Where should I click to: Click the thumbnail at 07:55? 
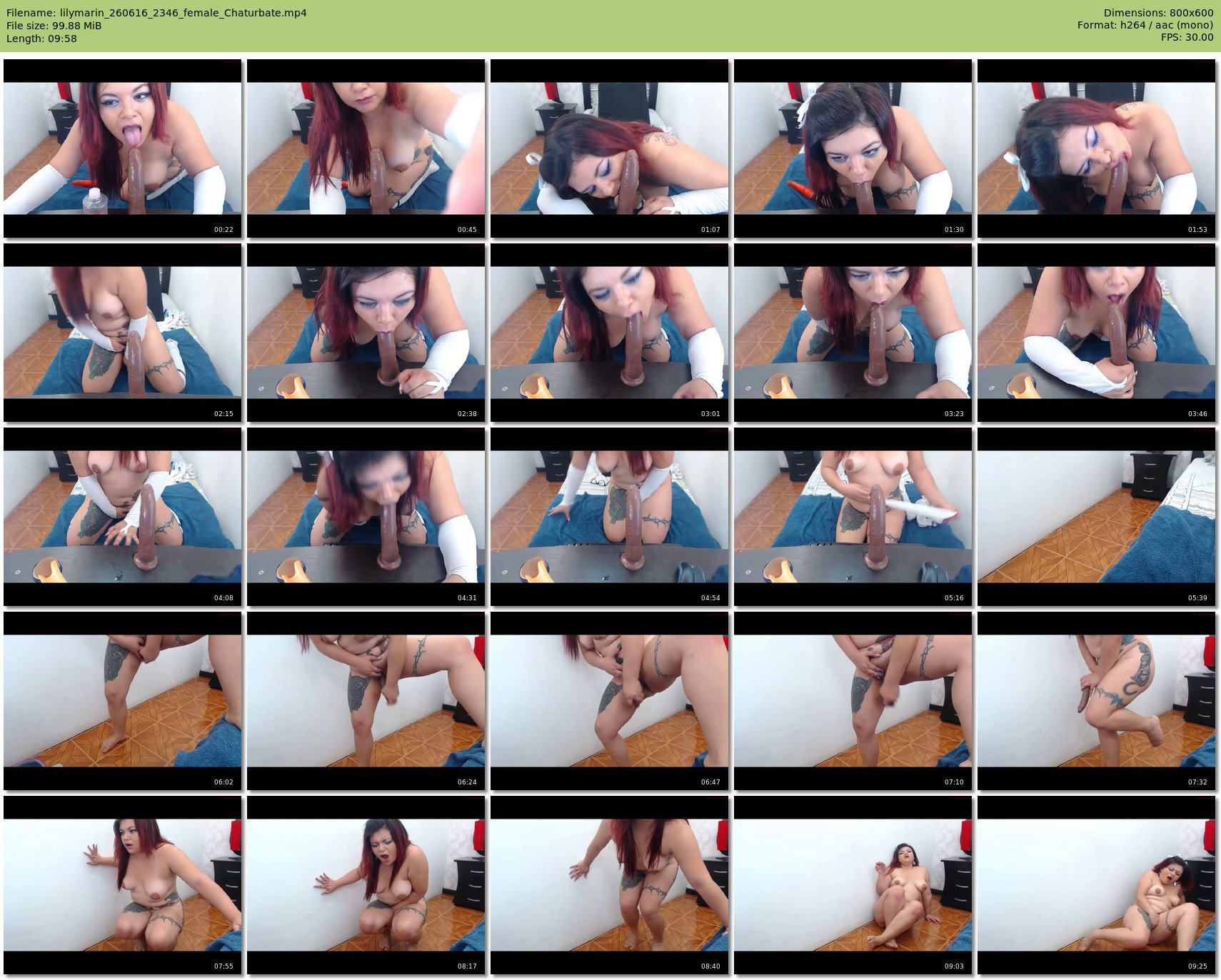coord(122,885)
